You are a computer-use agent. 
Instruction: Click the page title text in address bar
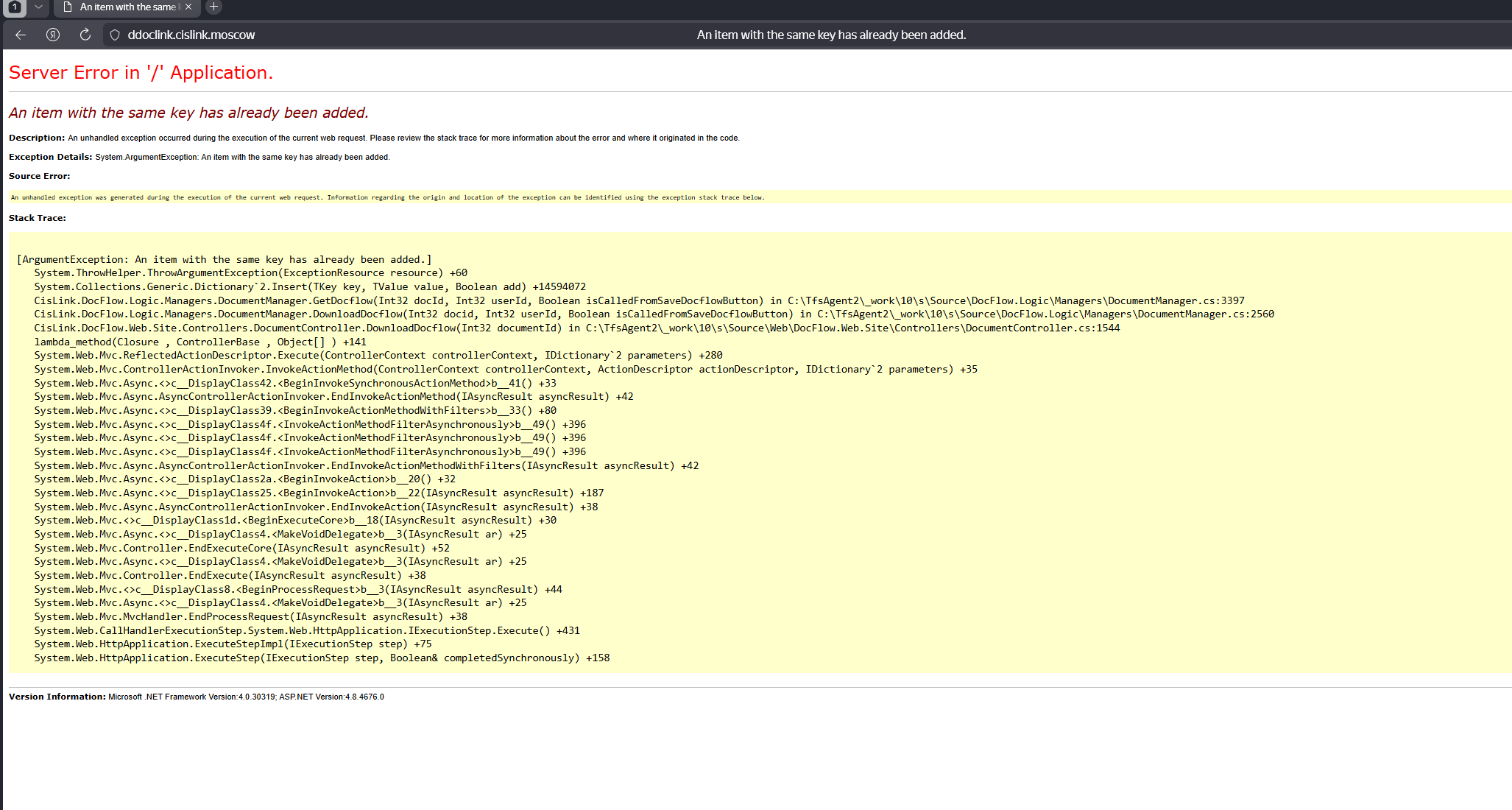click(831, 35)
